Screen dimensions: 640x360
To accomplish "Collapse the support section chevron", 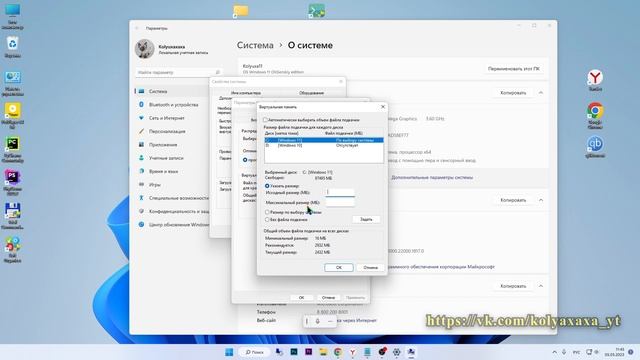I will 541,286.
